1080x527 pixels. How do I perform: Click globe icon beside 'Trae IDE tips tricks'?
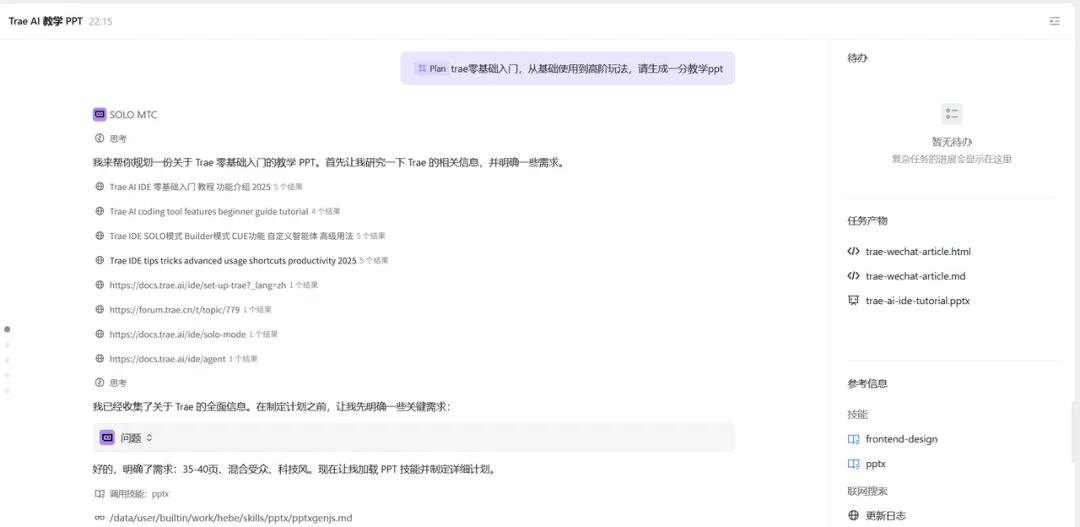tap(99, 260)
